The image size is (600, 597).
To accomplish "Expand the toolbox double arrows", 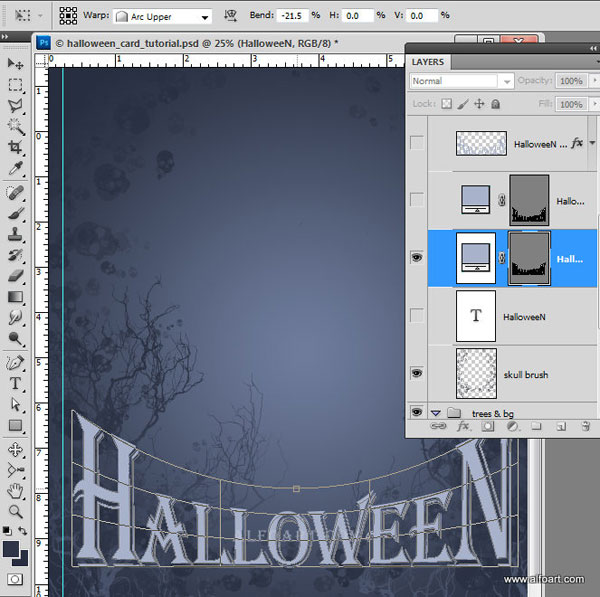I will coord(5,36).
